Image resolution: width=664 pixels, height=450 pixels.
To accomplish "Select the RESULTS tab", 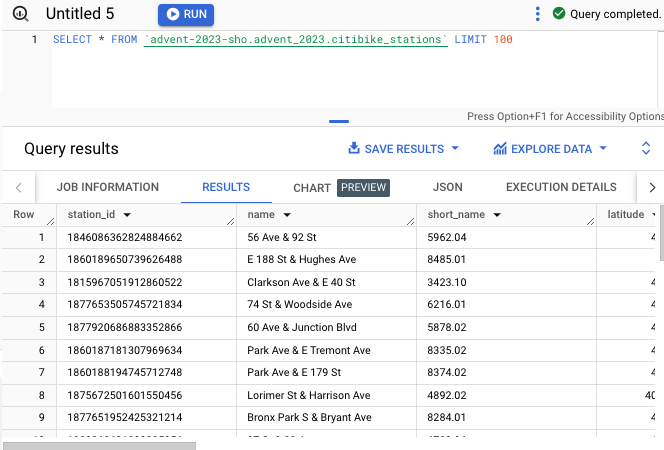I will 226,187.
